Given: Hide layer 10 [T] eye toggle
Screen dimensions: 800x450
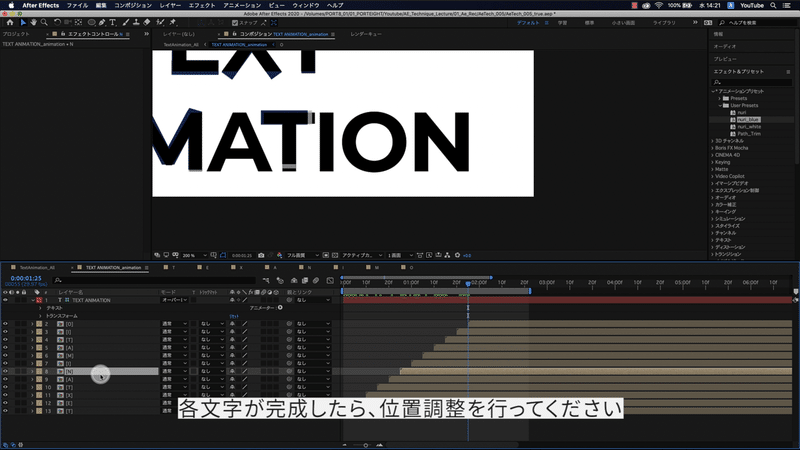Looking at the screenshot, I should [5, 387].
